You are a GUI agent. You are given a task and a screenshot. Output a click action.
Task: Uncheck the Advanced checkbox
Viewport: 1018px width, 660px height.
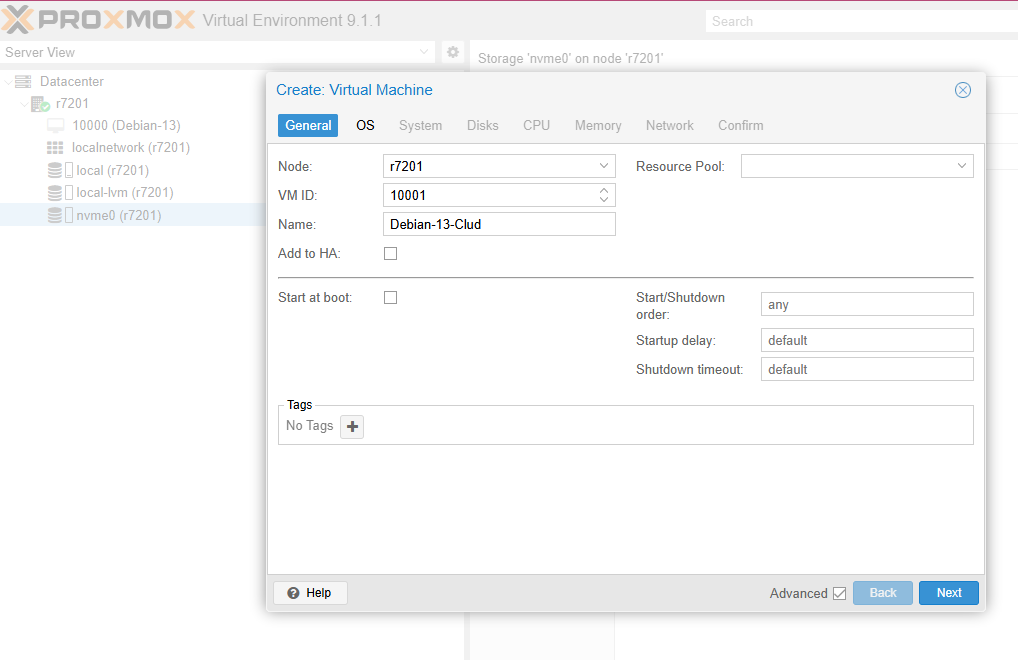pos(839,593)
